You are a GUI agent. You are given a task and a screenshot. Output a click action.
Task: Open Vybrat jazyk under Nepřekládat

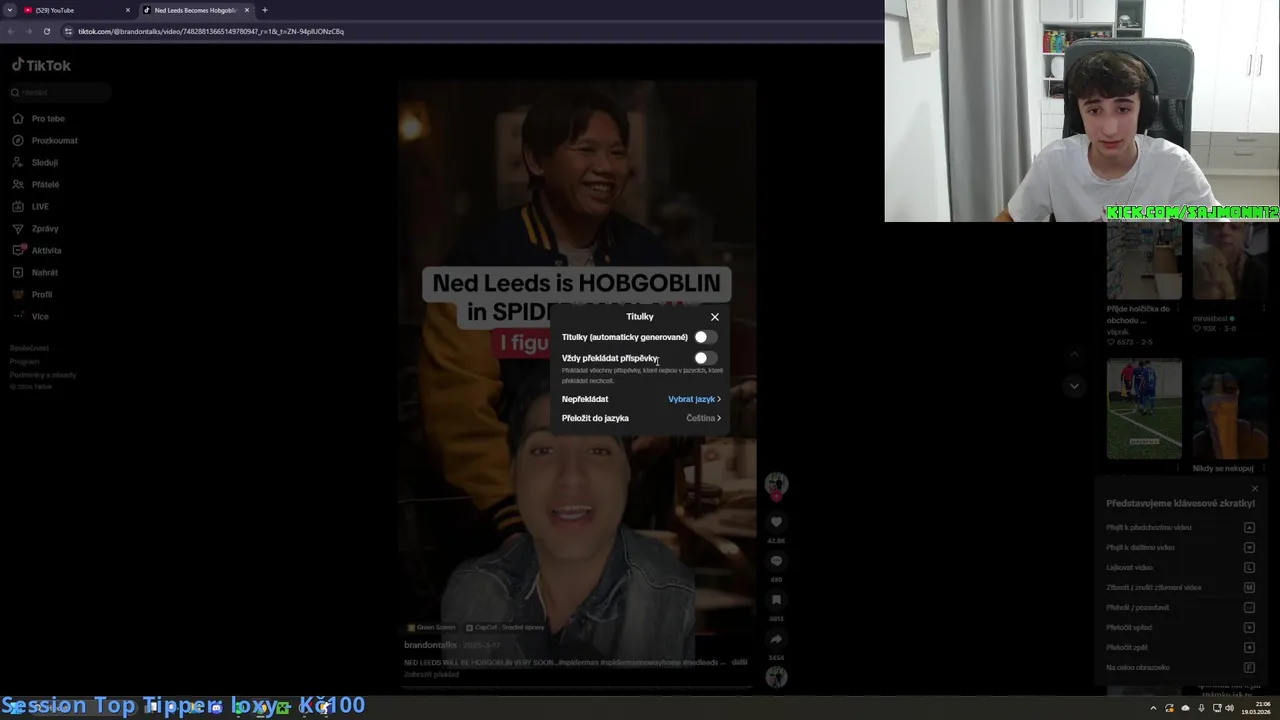click(694, 399)
